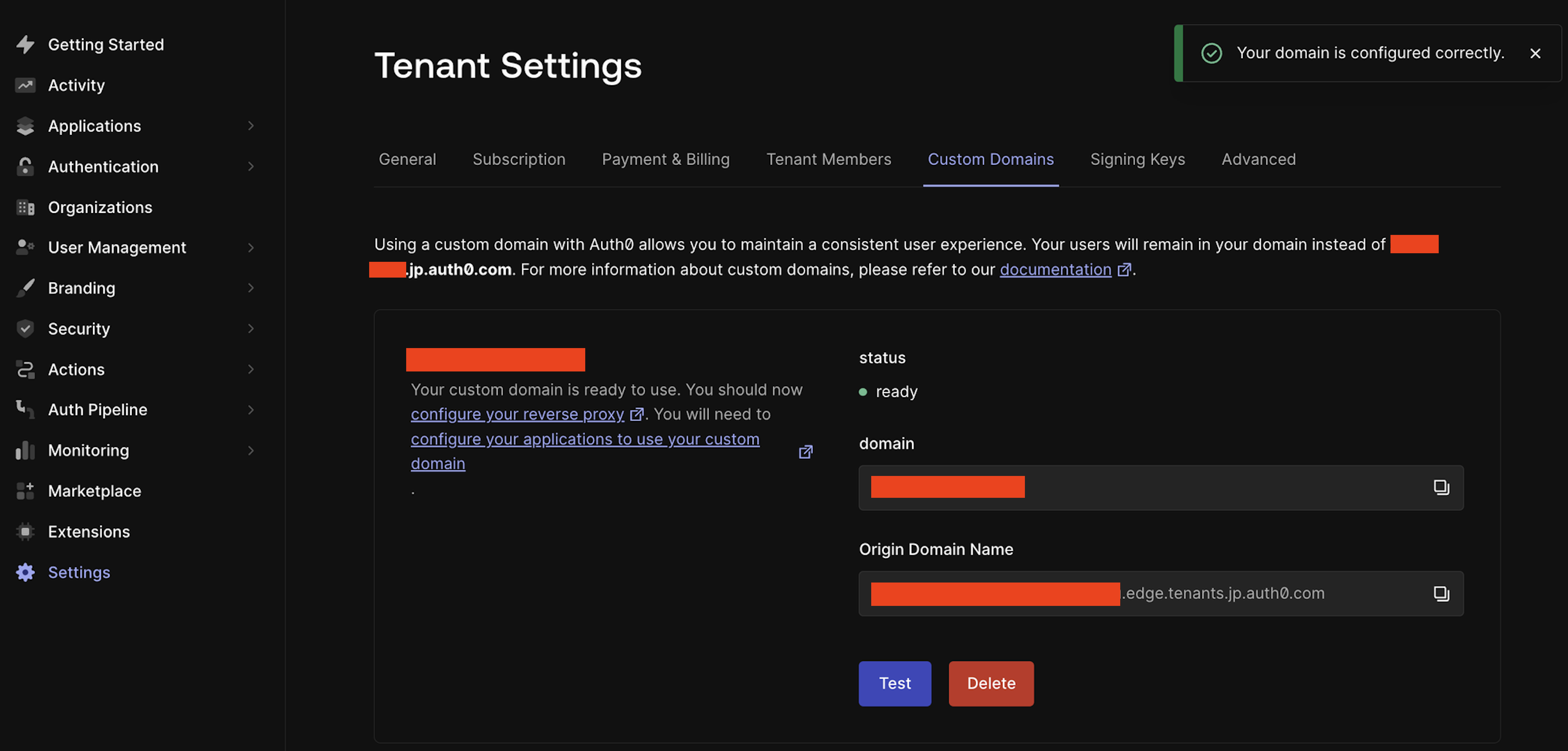Screen dimensions: 1568x751
Task: Open the Tenant Members tab
Action: tap(829, 159)
